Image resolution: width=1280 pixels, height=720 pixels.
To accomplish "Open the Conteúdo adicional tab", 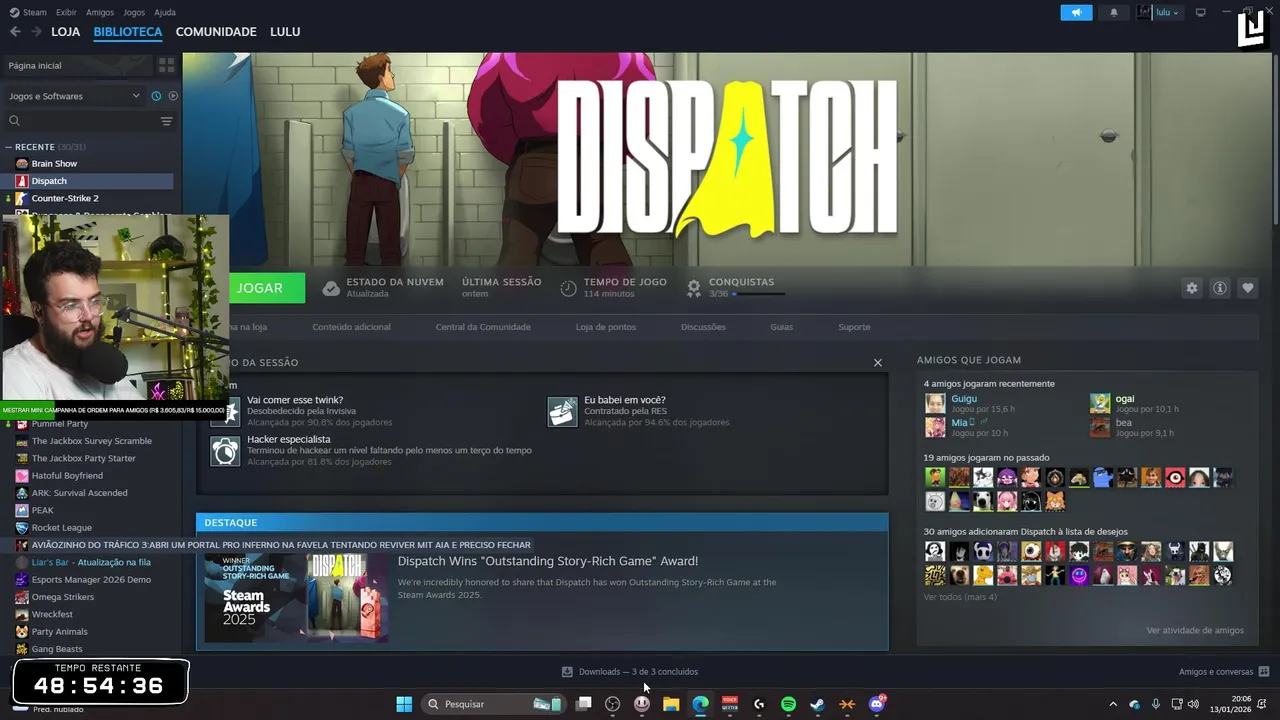I will (351, 327).
